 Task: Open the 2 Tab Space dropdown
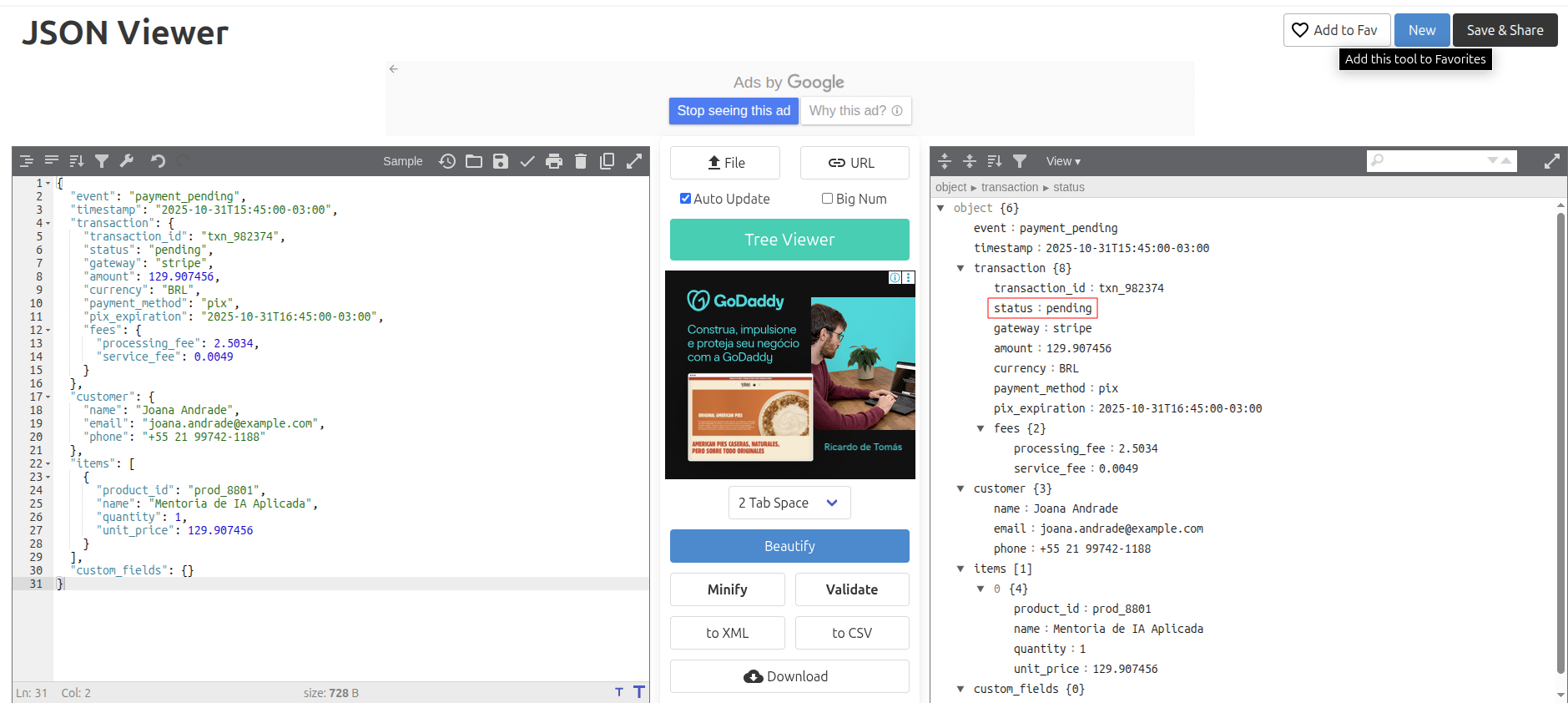789,503
